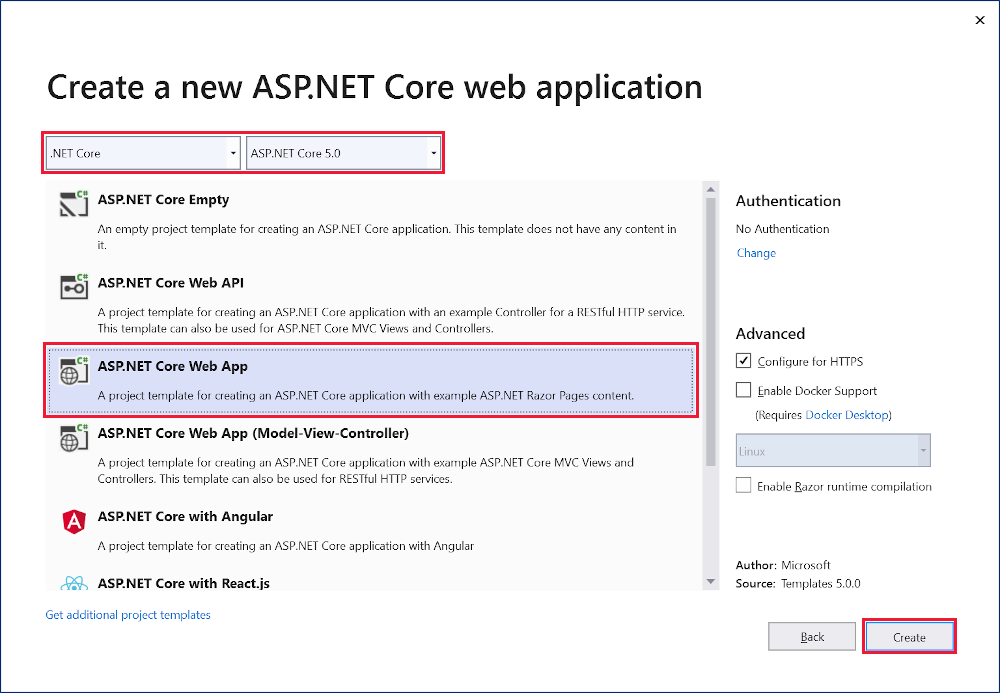Click Get additional project templates

127,614
